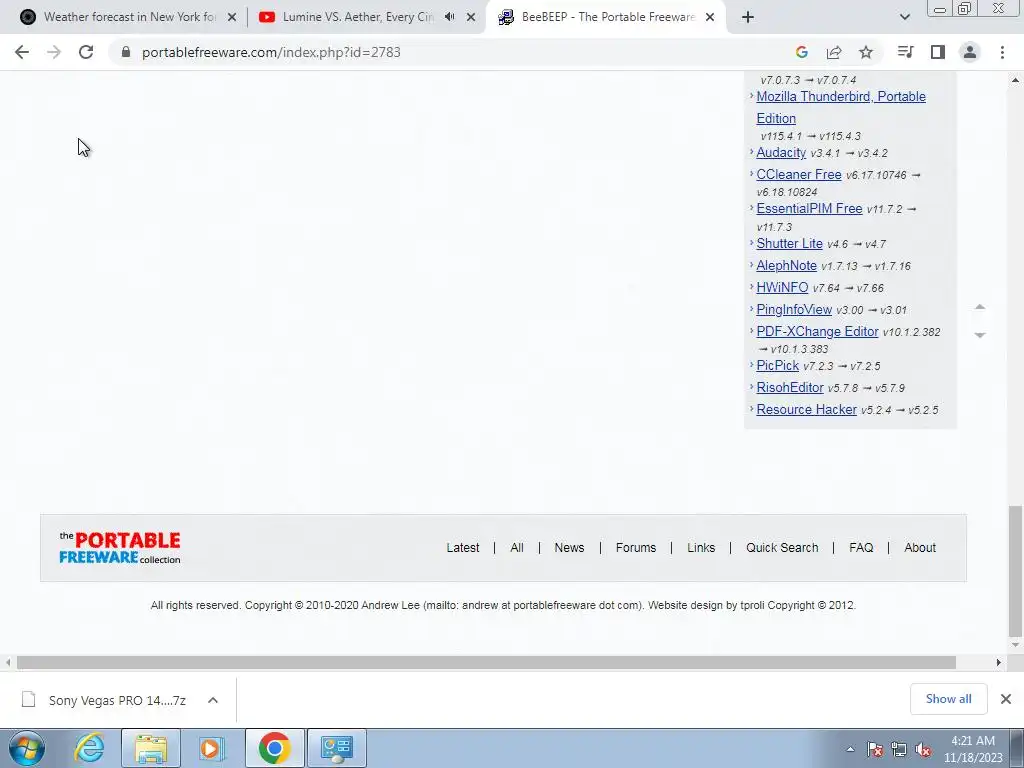
Task: Show hidden system tray icons
Action: pos(850,749)
